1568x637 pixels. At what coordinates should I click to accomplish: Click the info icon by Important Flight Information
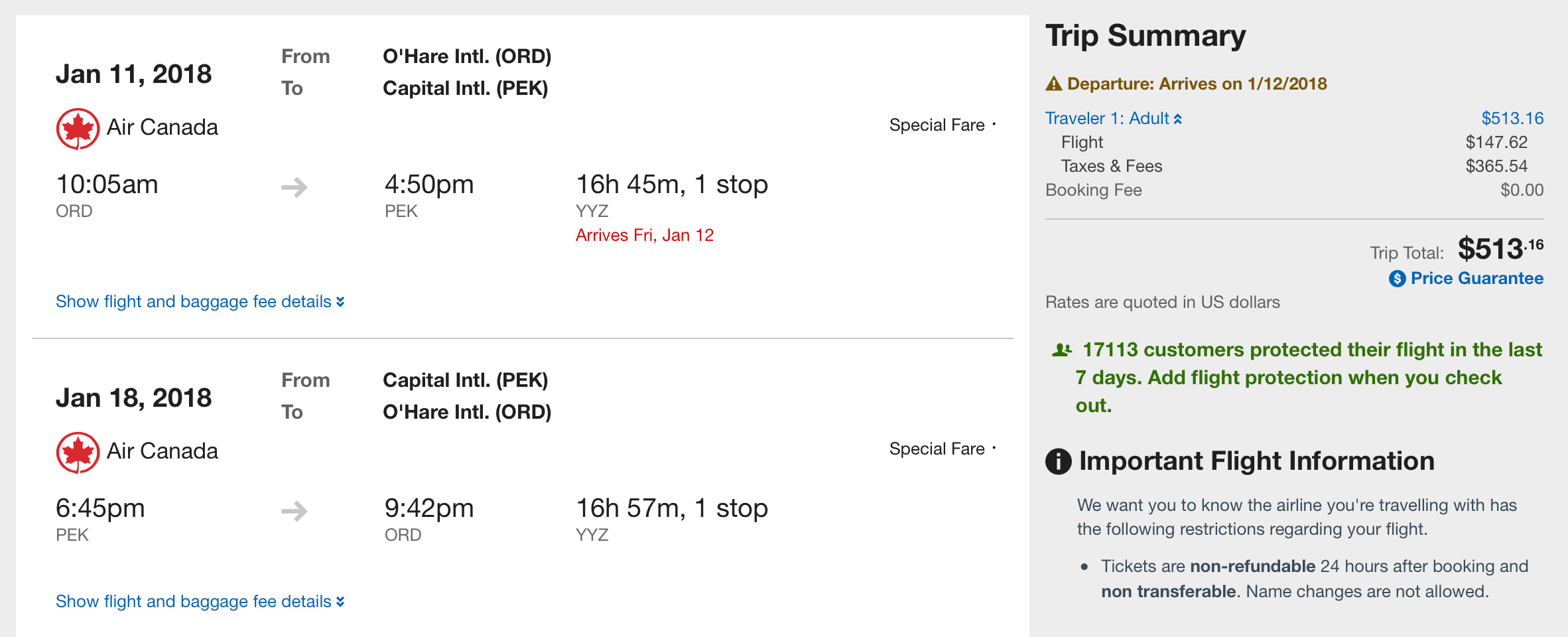coord(1058,461)
